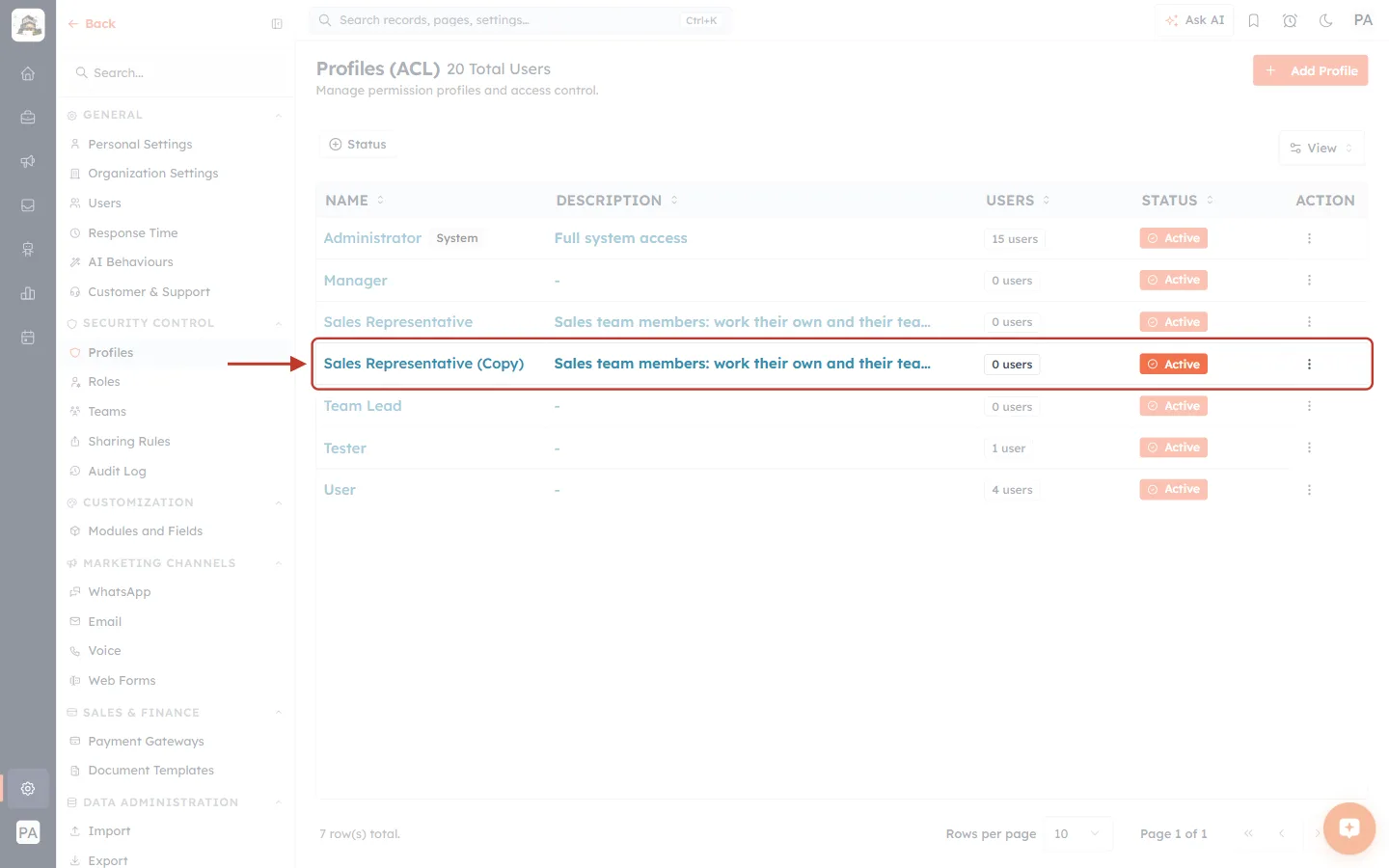1389x868 pixels.
Task: Open action menu for Tester row
Action: pyautogui.click(x=1309, y=448)
